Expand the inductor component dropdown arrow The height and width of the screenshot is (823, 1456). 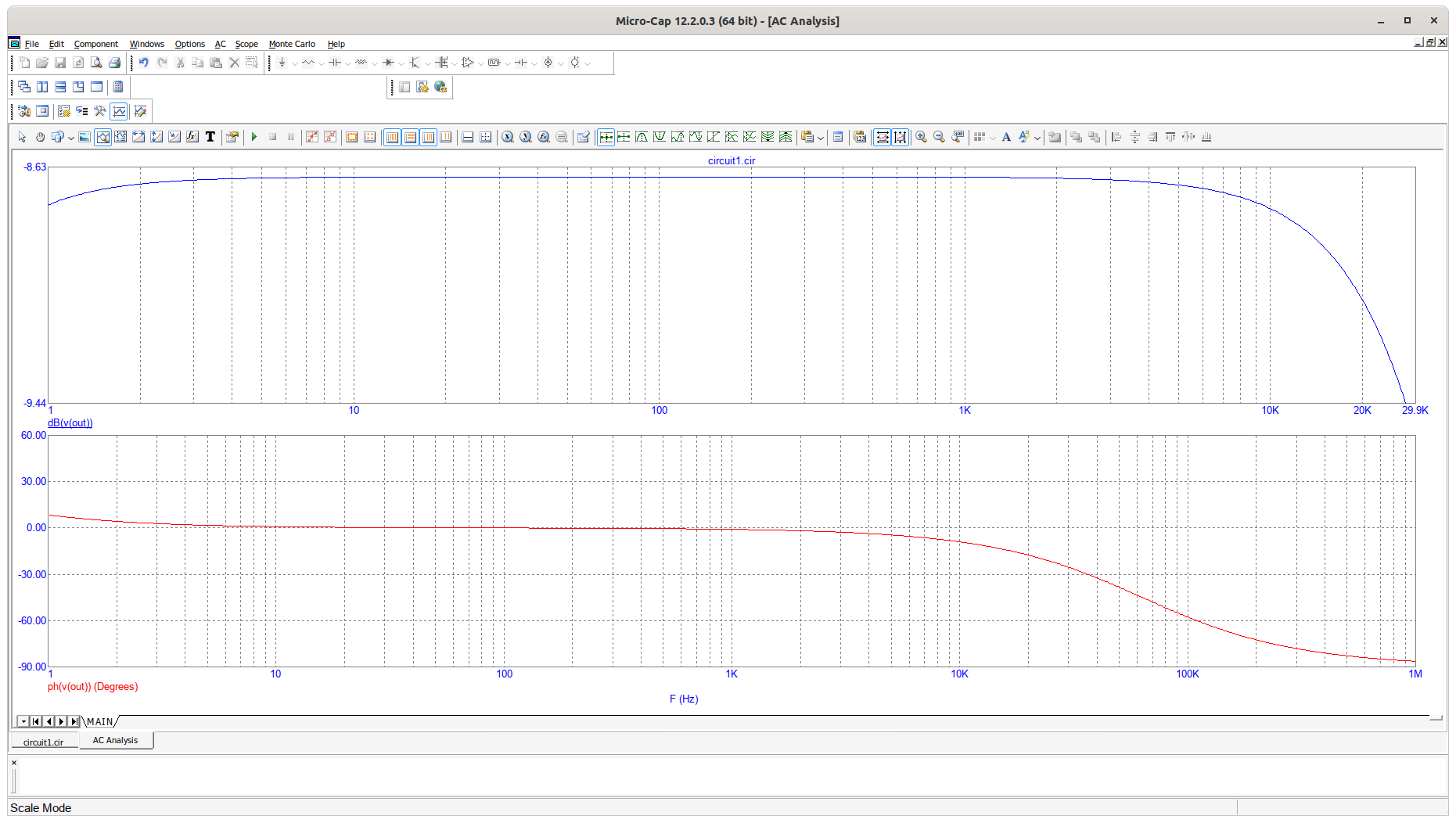[374, 63]
